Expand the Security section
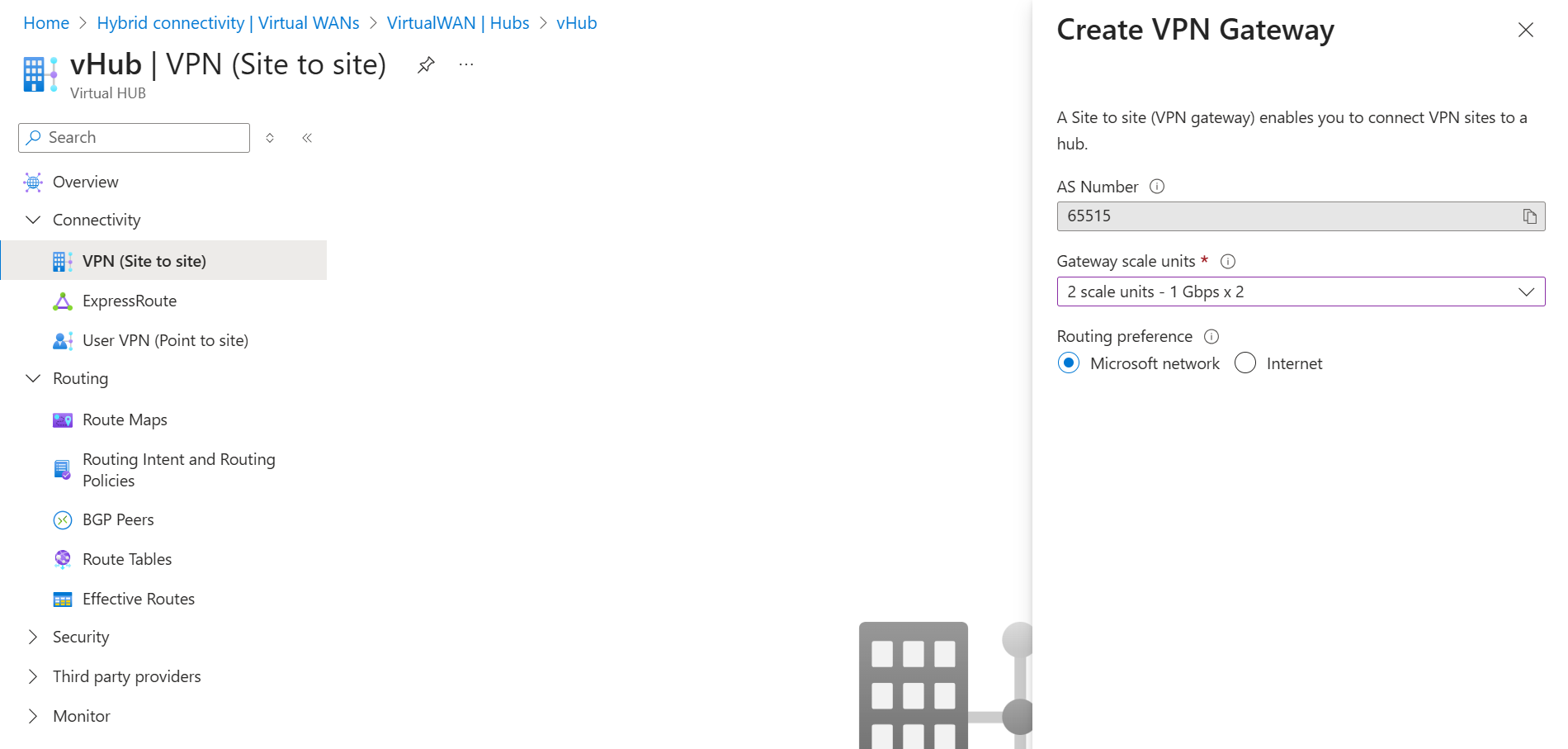Viewport: 1568px width, 749px height. click(33, 637)
